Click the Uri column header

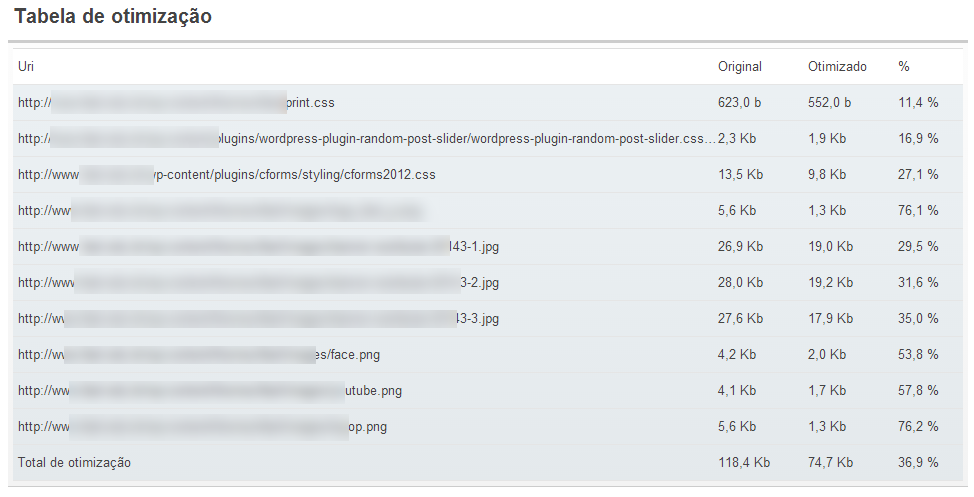pos(25,66)
